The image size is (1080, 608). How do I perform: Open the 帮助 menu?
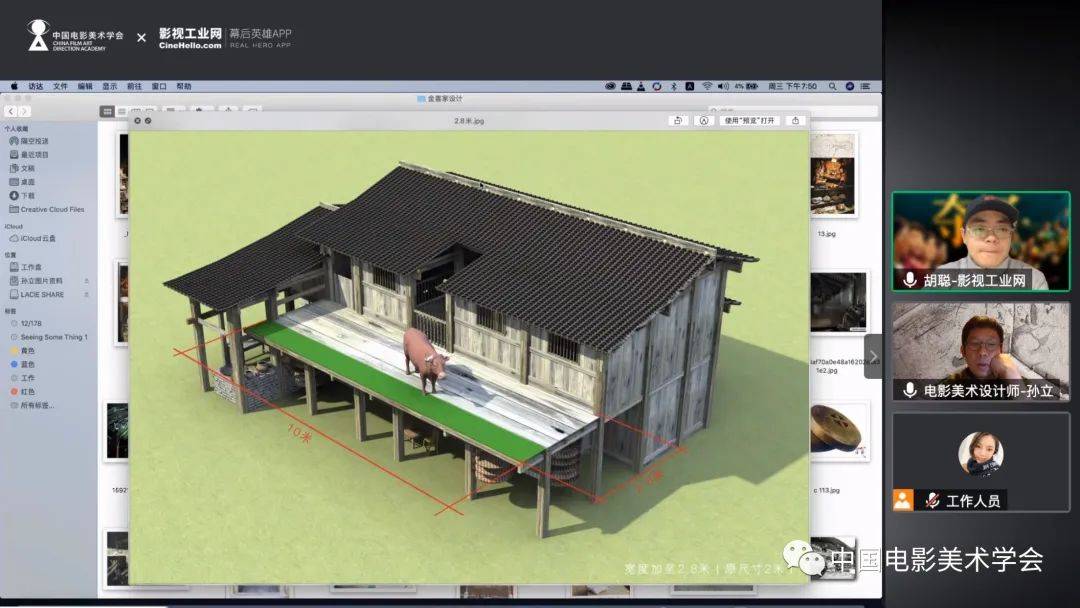(184, 86)
